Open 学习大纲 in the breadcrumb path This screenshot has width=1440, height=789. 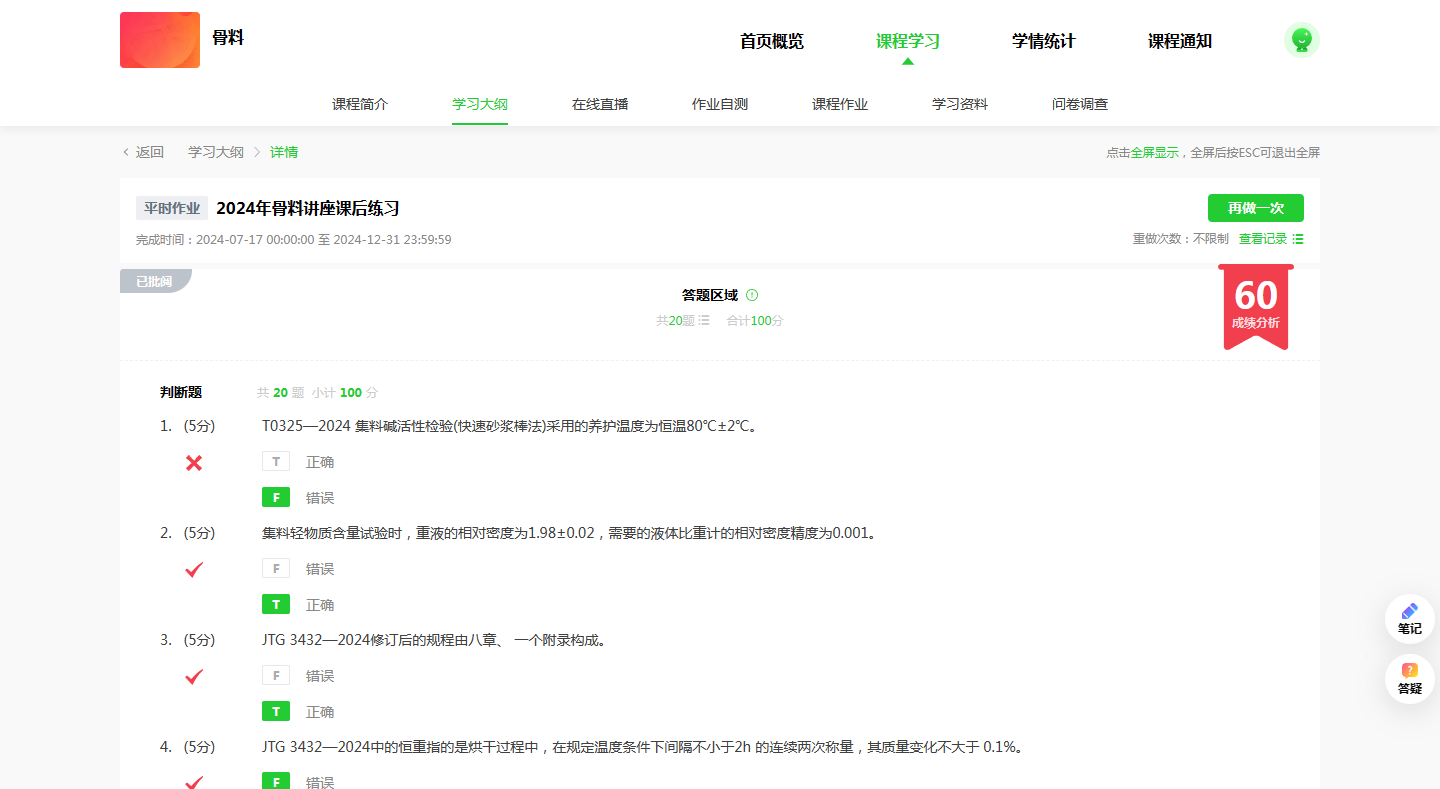[x=216, y=152]
